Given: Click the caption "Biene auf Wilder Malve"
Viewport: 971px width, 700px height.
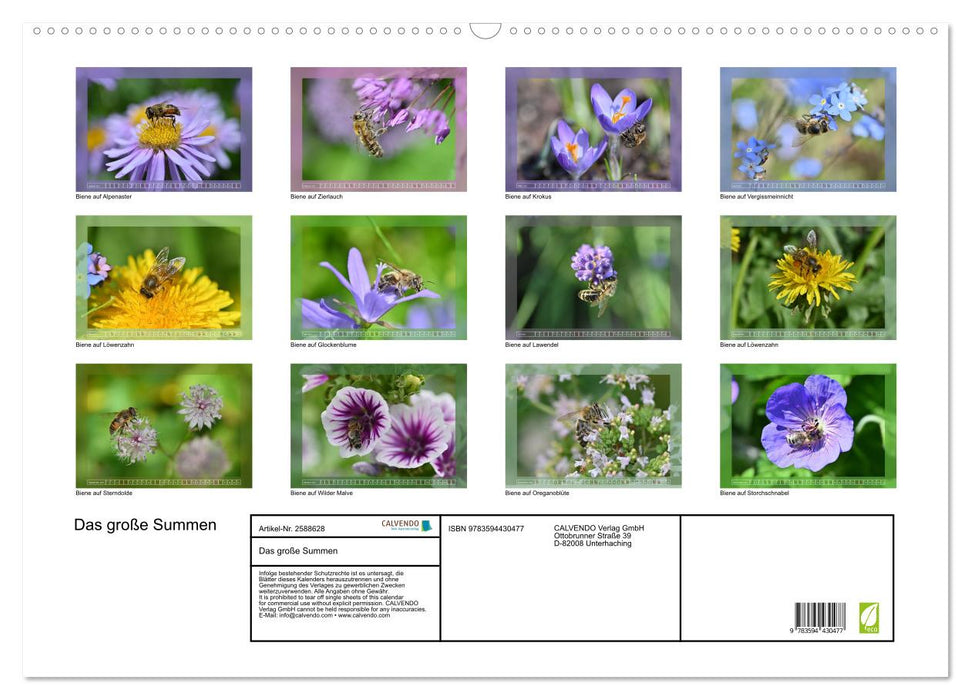Looking at the screenshot, I should [x=321, y=493].
